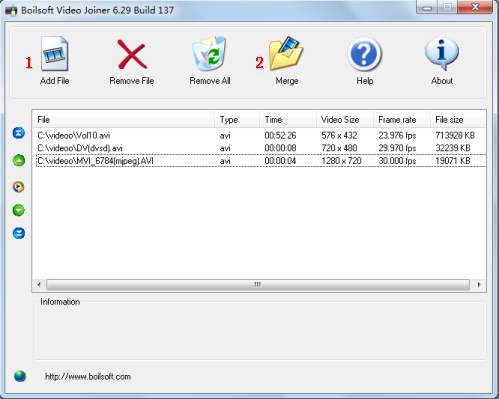Select the C:\videoo\DV(dvsd).avi row
This screenshot has width=499, height=399.
coord(261,148)
